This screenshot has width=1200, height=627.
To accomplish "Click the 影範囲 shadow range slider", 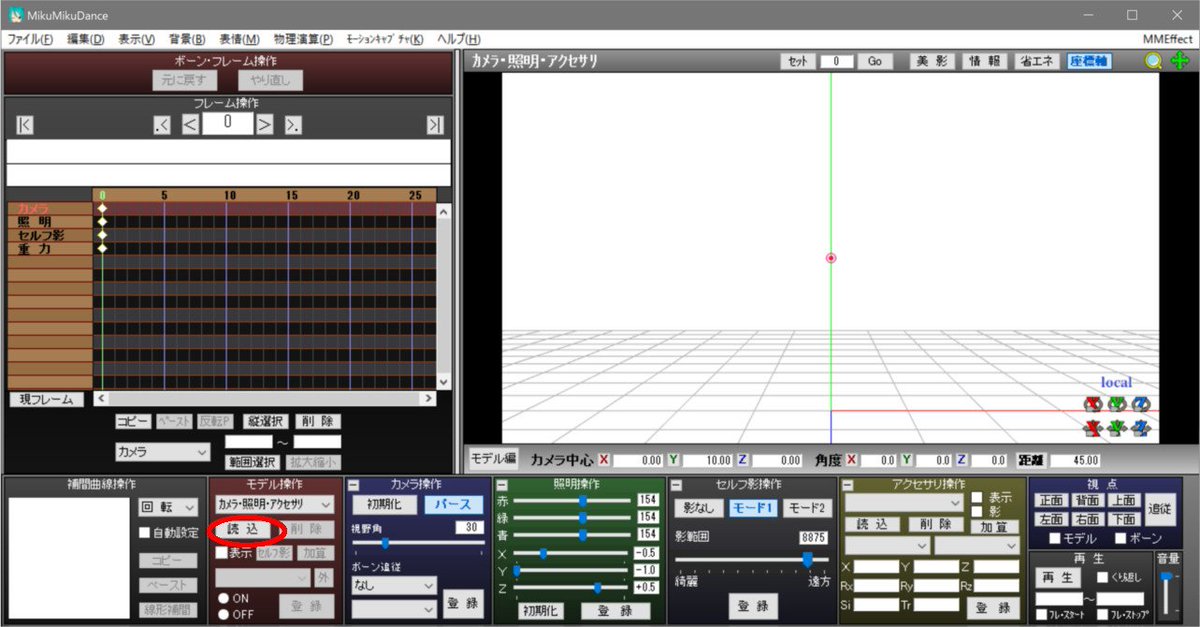I will point(751,560).
